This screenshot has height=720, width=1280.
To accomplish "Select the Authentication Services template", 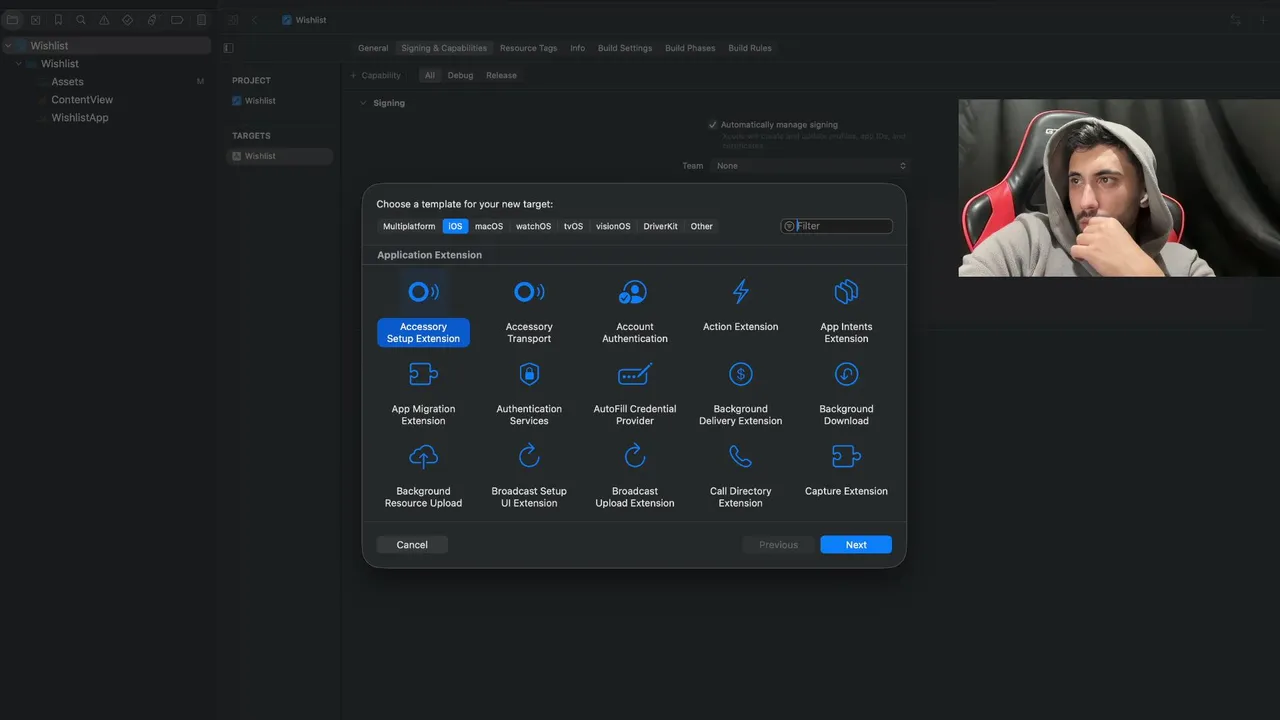I will pos(529,393).
